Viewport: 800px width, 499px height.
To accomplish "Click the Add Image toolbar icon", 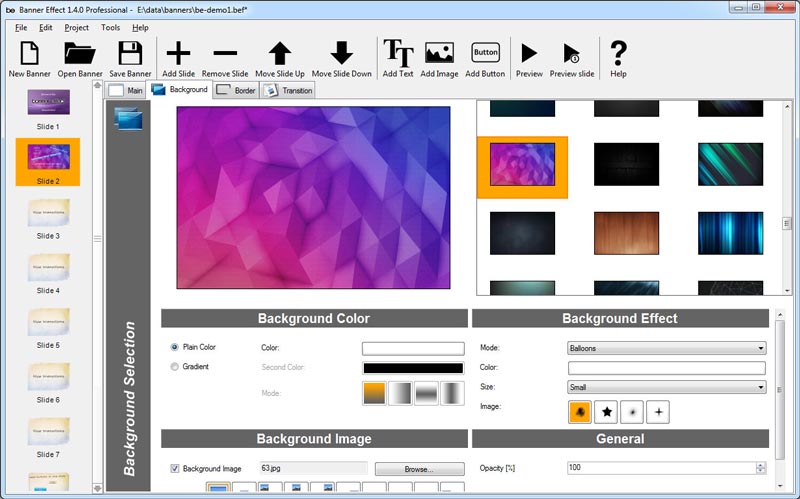I will click(440, 54).
